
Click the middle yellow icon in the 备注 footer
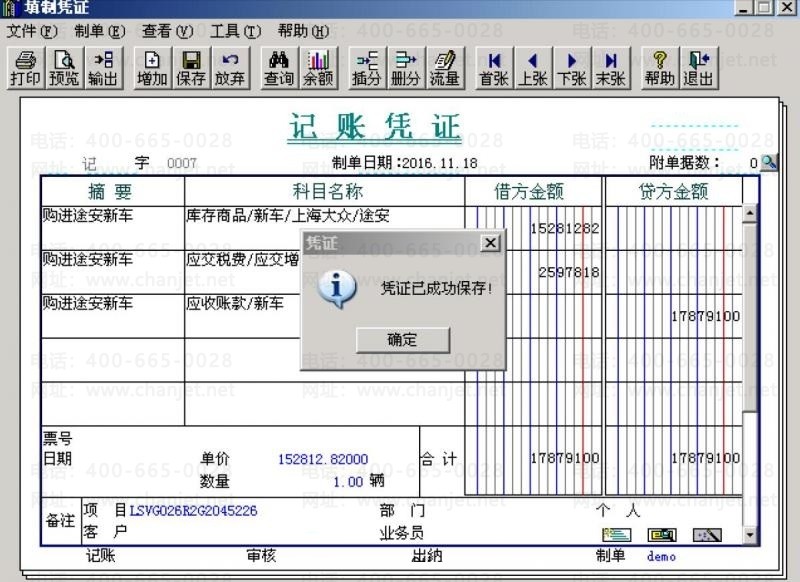point(662,535)
